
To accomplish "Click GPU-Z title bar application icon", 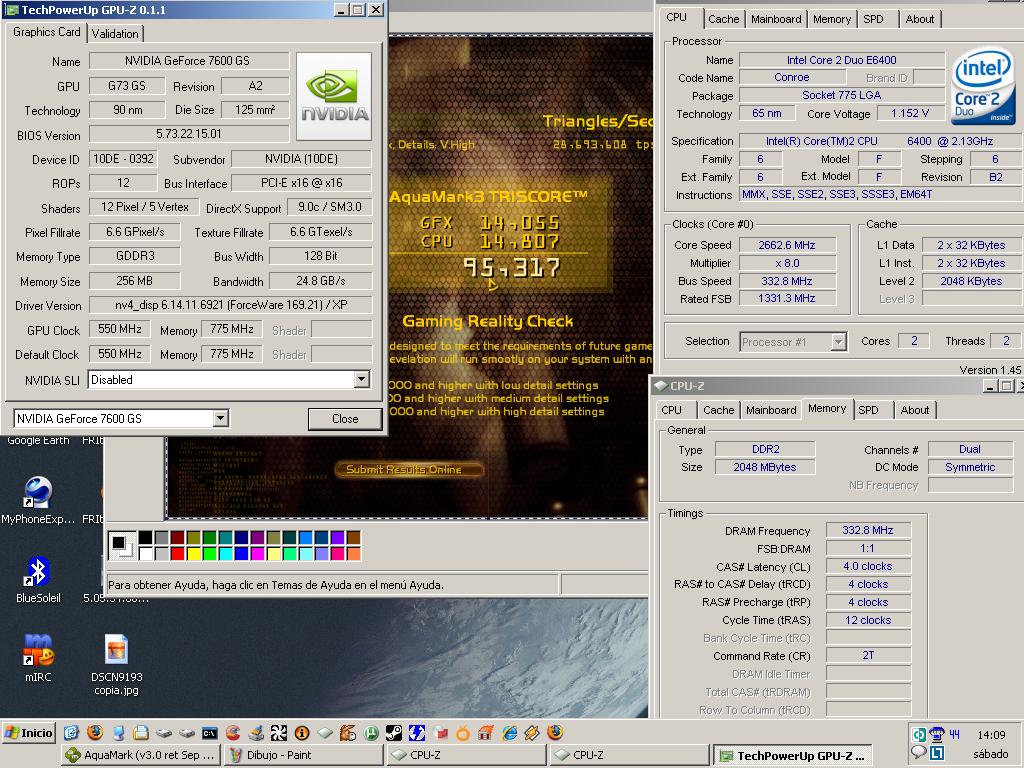I will [12, 10].
